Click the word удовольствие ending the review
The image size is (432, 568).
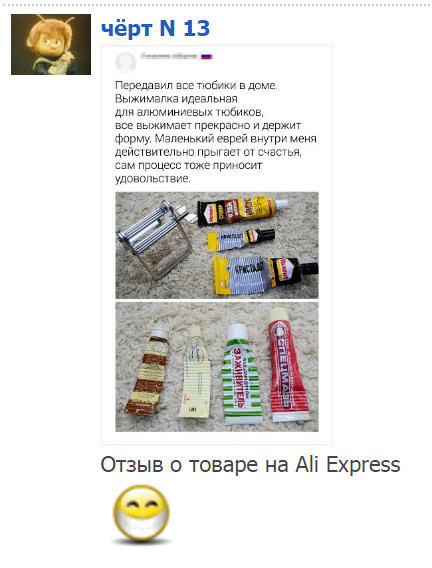152,179
